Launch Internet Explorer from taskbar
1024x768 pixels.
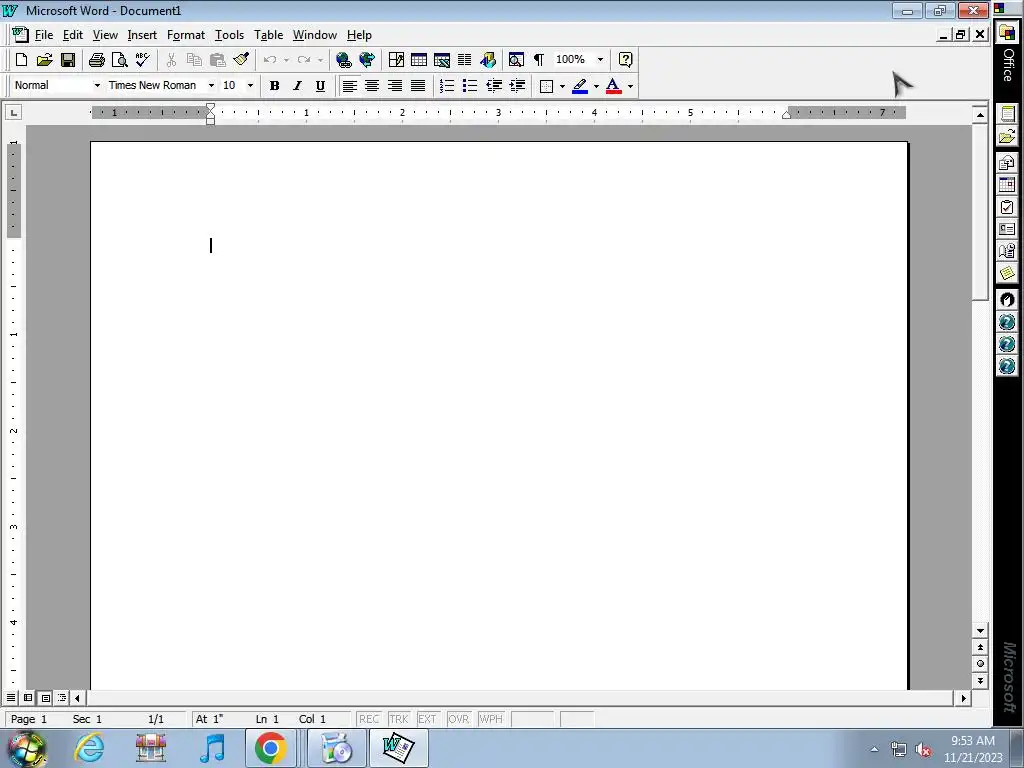point(89,748)
